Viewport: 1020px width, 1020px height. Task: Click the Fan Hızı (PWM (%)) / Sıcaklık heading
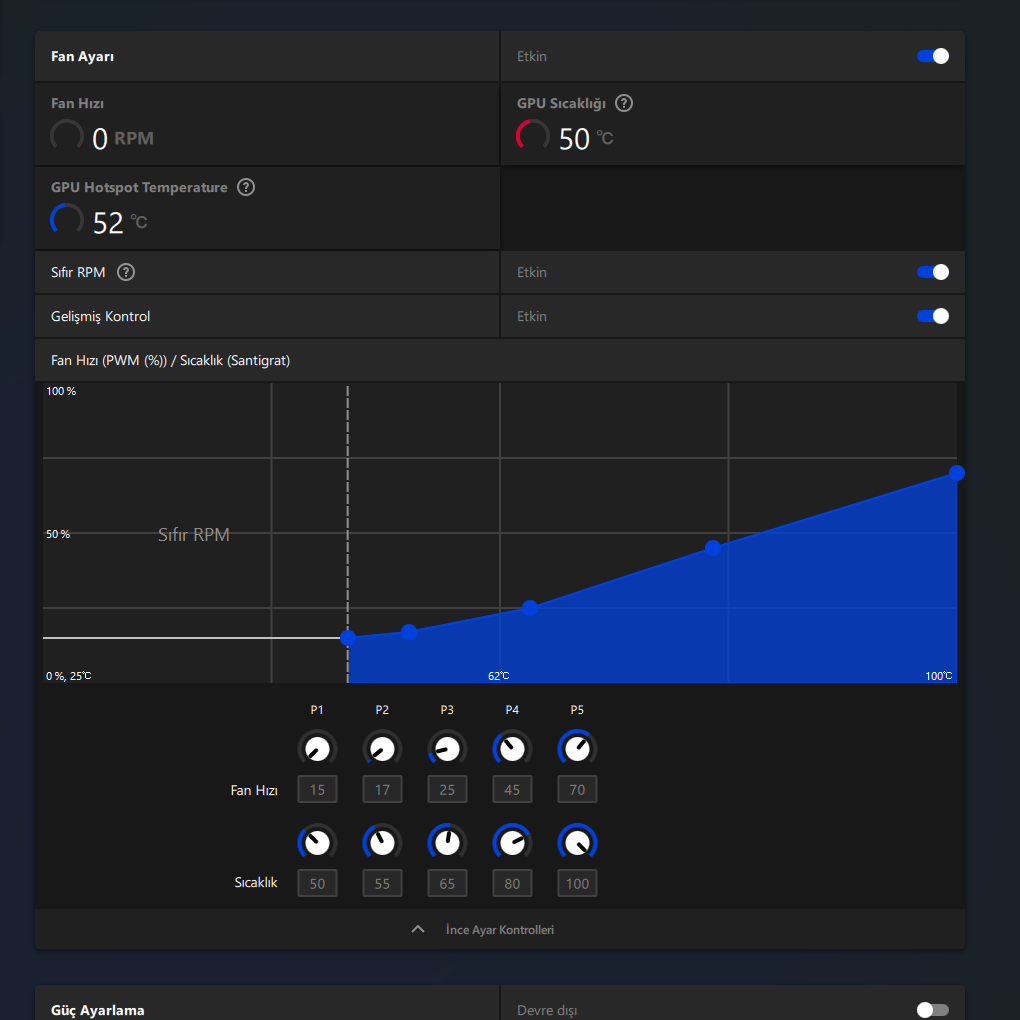tap(170, 360)
